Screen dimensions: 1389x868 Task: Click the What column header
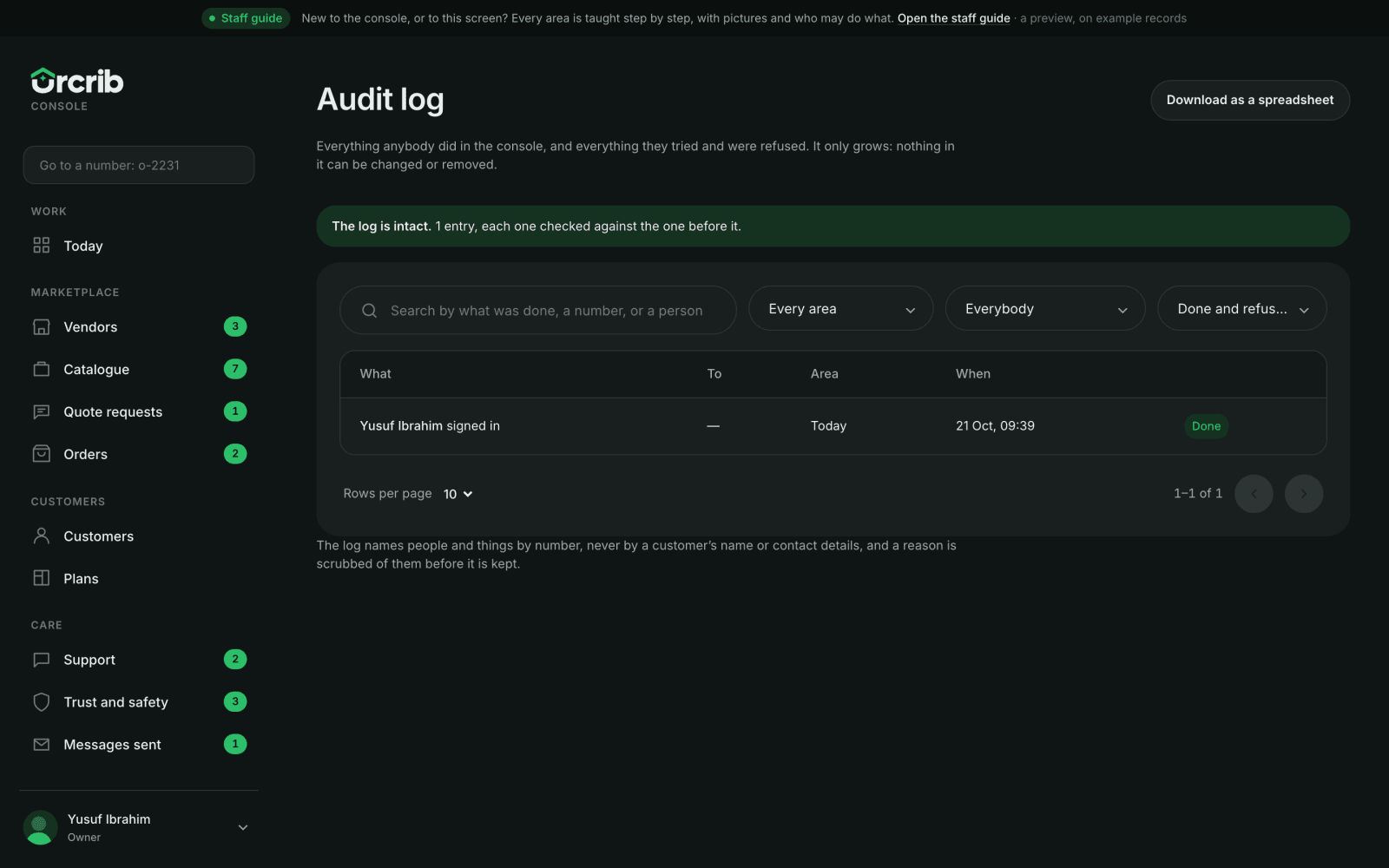[376, 374]
